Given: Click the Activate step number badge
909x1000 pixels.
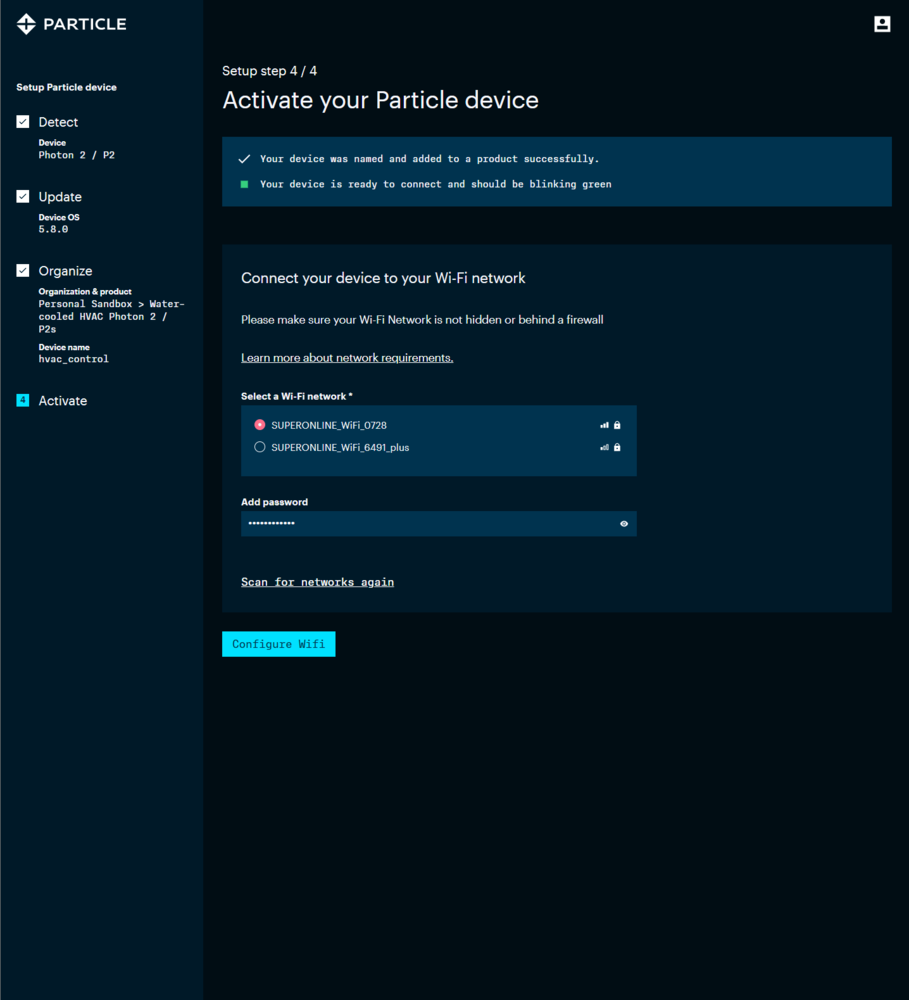Looking at the screenshot, I should click(x=23, y=401).
